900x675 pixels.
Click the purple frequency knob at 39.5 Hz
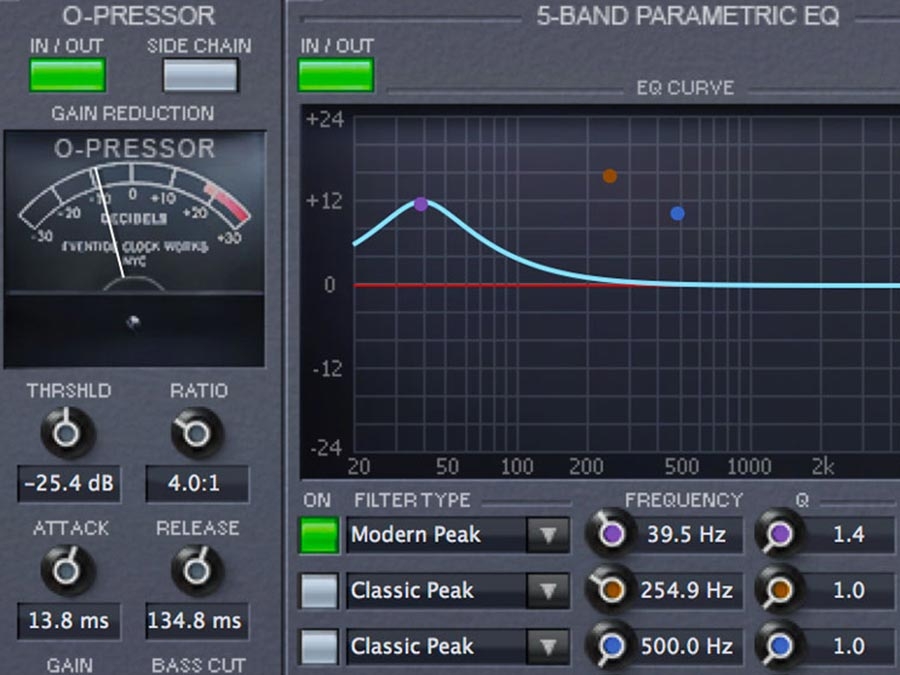(x=611, y=534)
